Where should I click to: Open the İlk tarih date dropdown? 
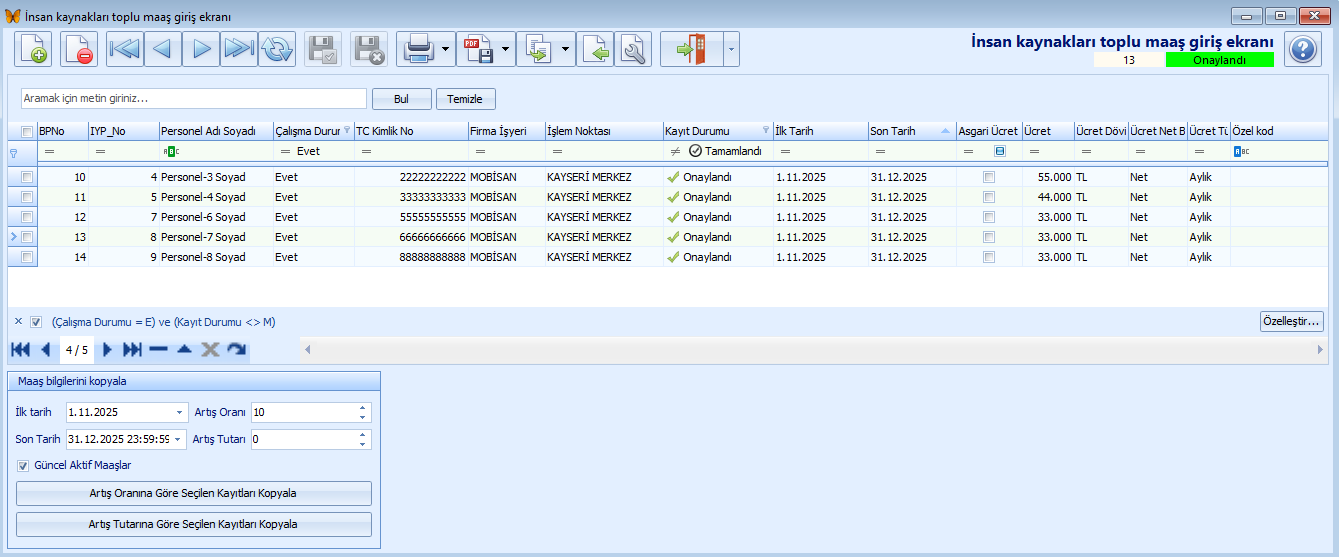coord(180,412)
